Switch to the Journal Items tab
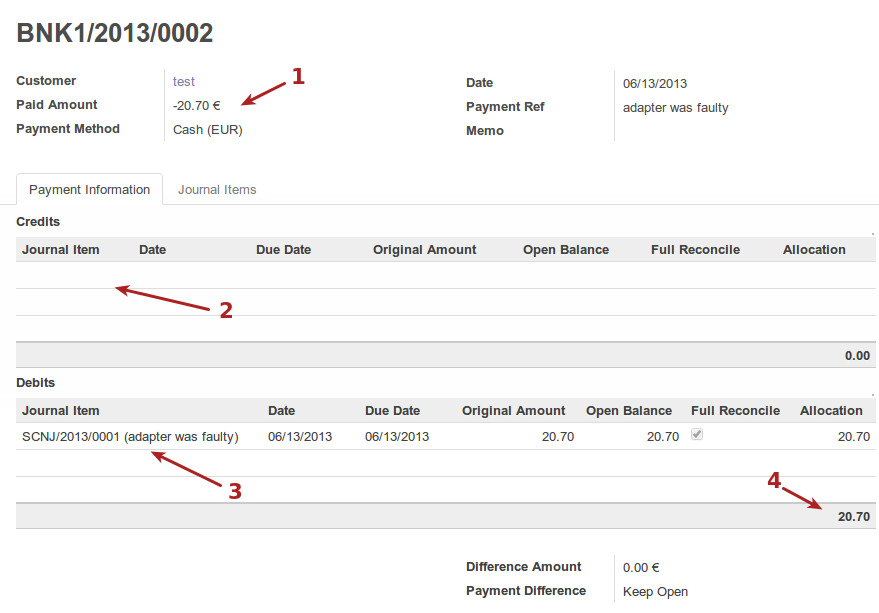The height and width of the screenshot is (613, 879). coord(217,190)
